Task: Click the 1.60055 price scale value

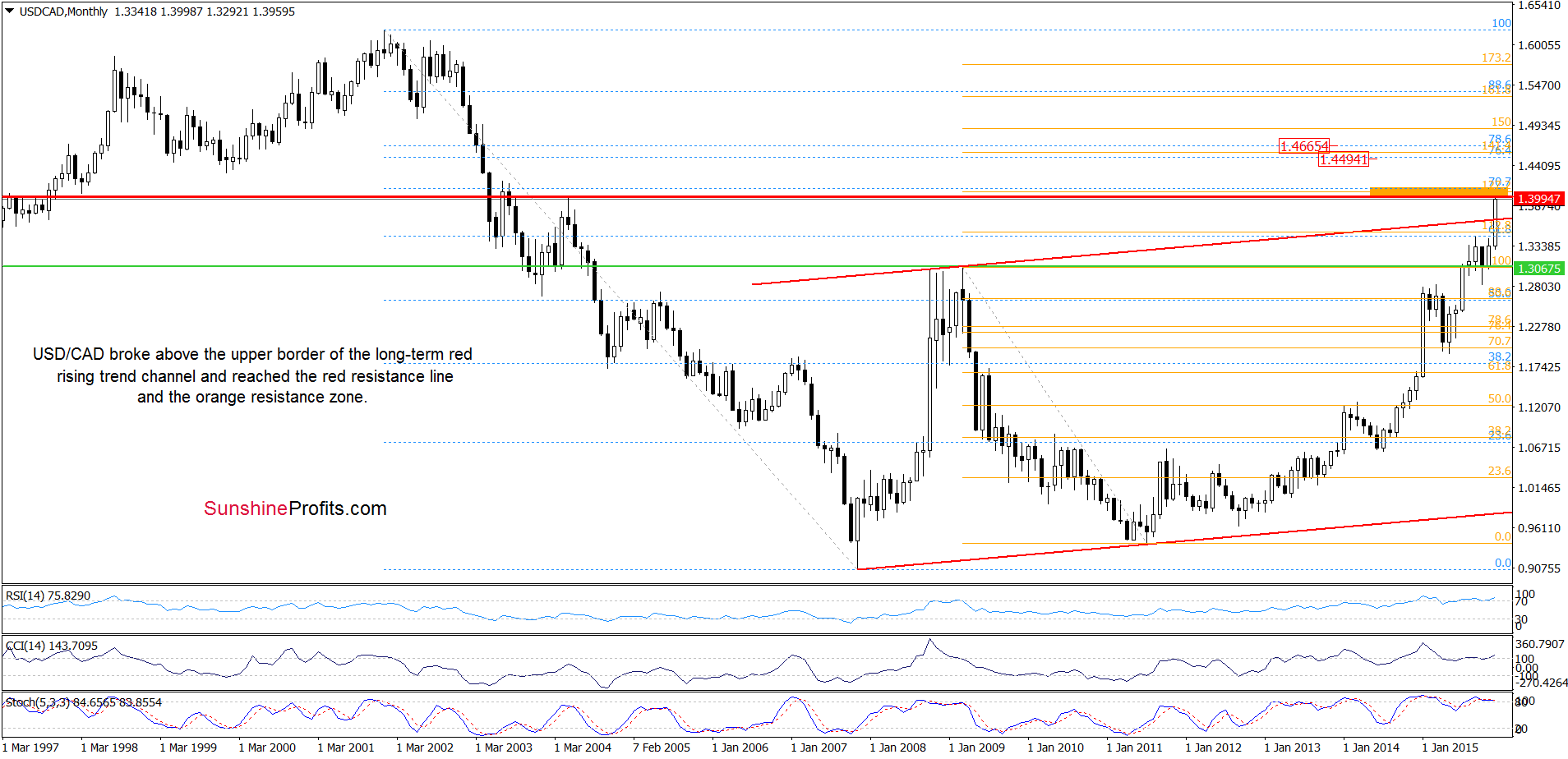Action: click(x=1538, y=45)
